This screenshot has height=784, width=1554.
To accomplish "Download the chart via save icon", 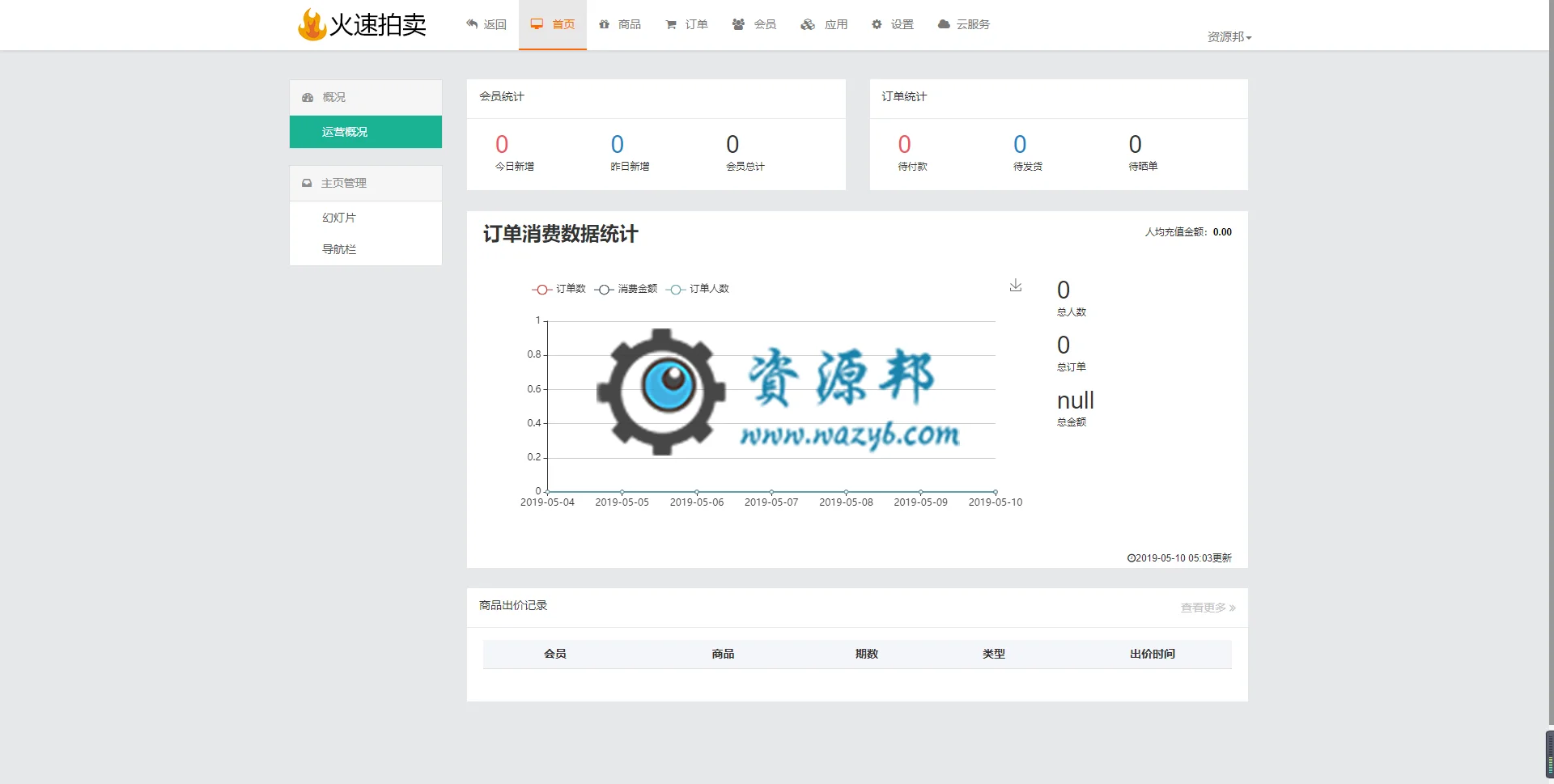I will pos(1016,286).
